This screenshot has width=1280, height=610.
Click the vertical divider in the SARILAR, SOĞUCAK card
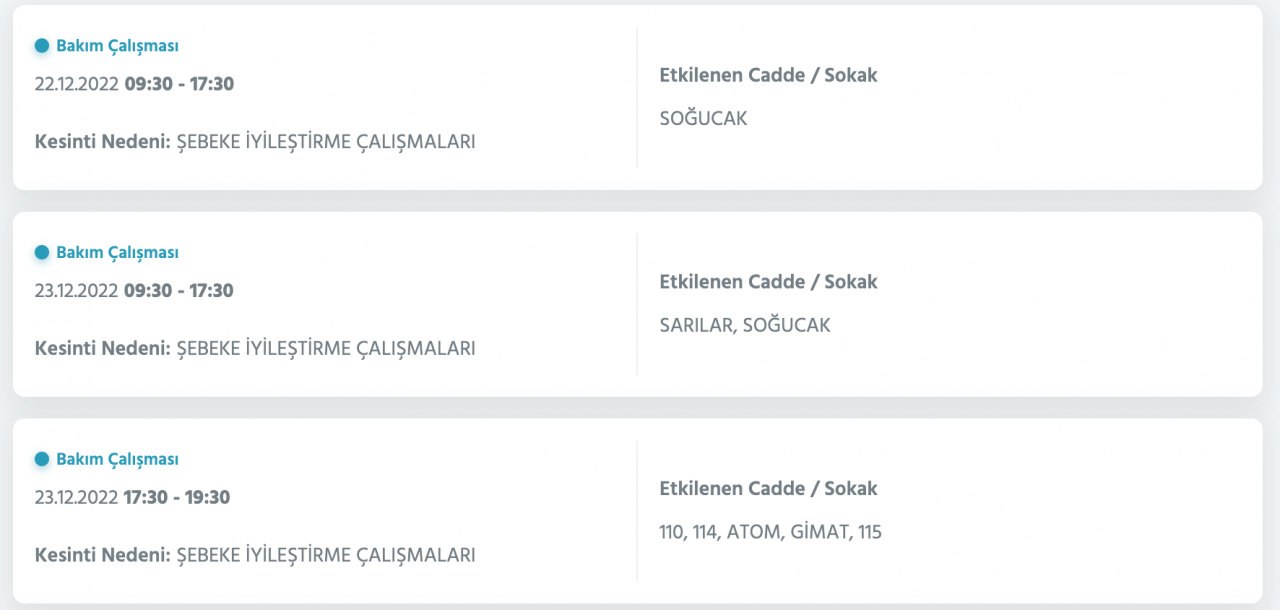click(637, 304)
